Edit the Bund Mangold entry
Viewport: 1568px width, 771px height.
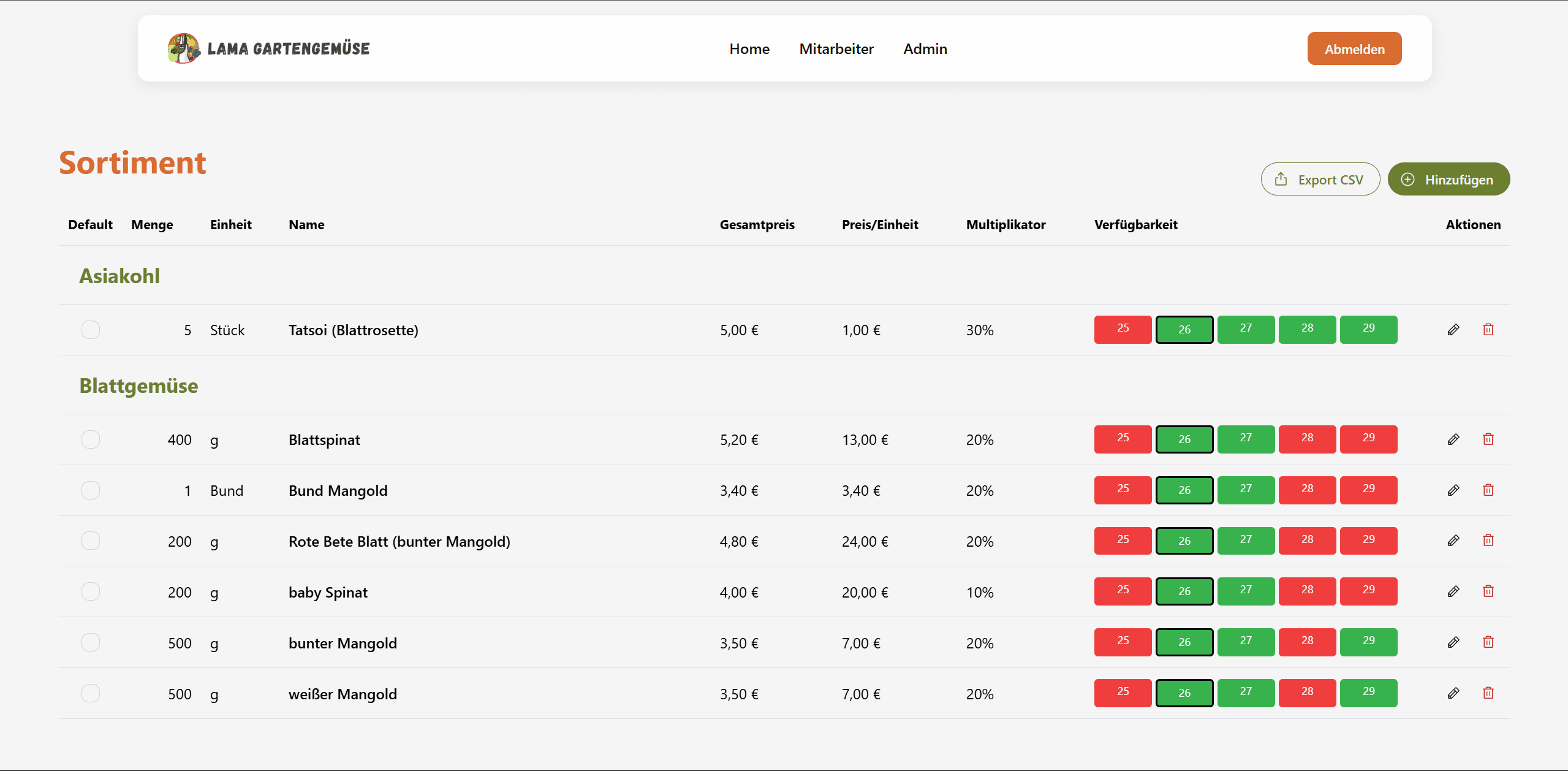pyautogui.click(x=1453, y=490)
